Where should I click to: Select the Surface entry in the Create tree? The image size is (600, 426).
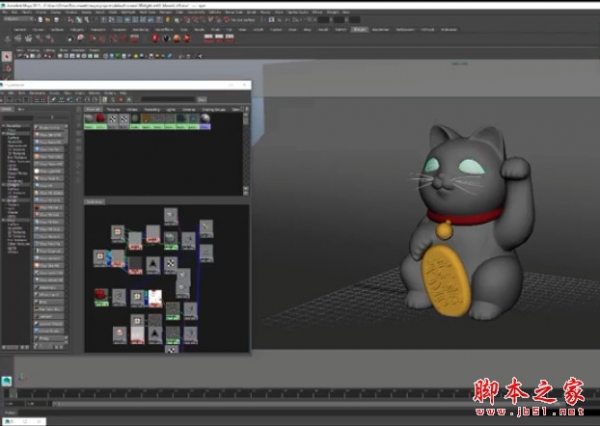13,138
